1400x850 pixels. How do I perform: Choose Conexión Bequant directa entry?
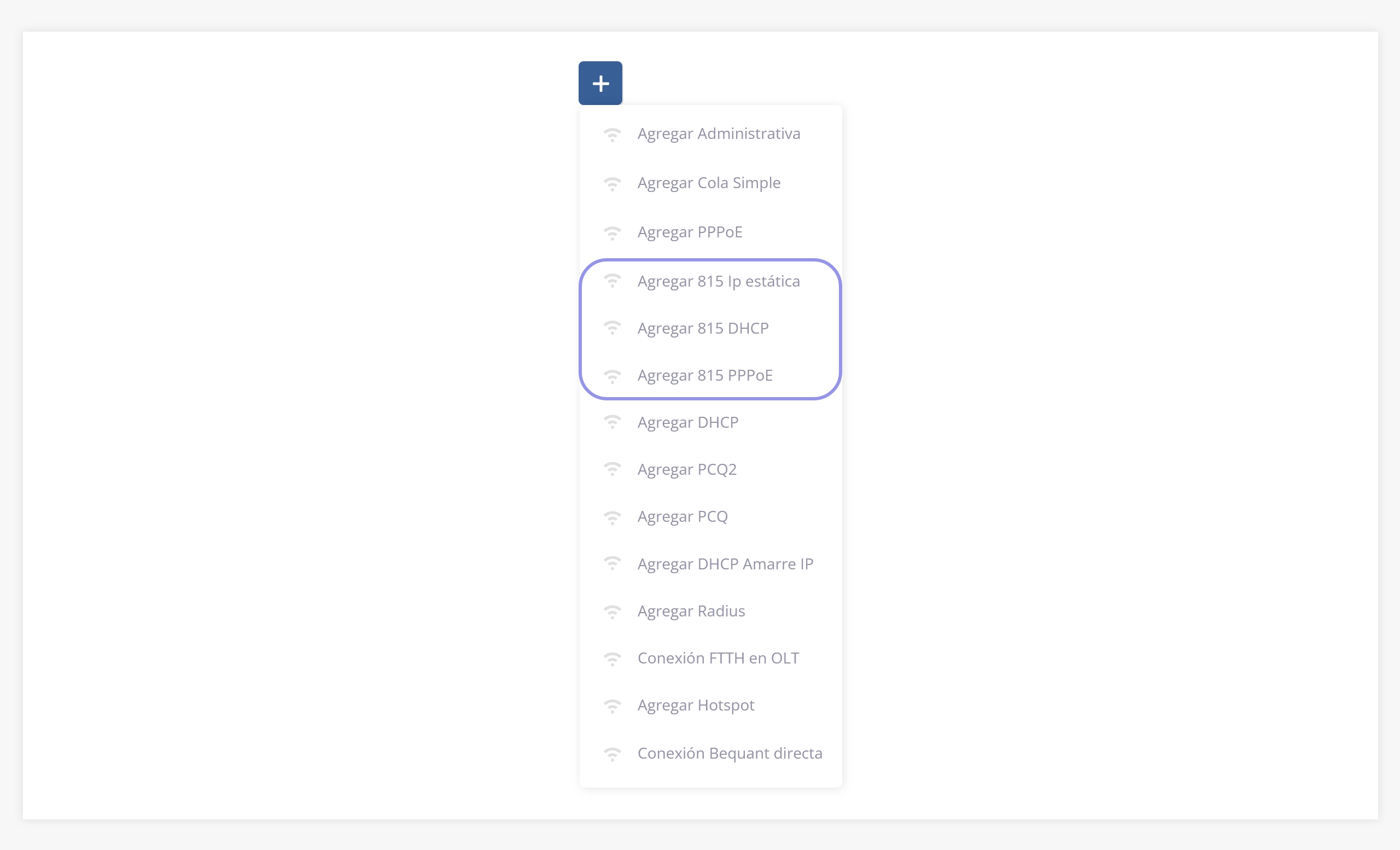[730, 753]
